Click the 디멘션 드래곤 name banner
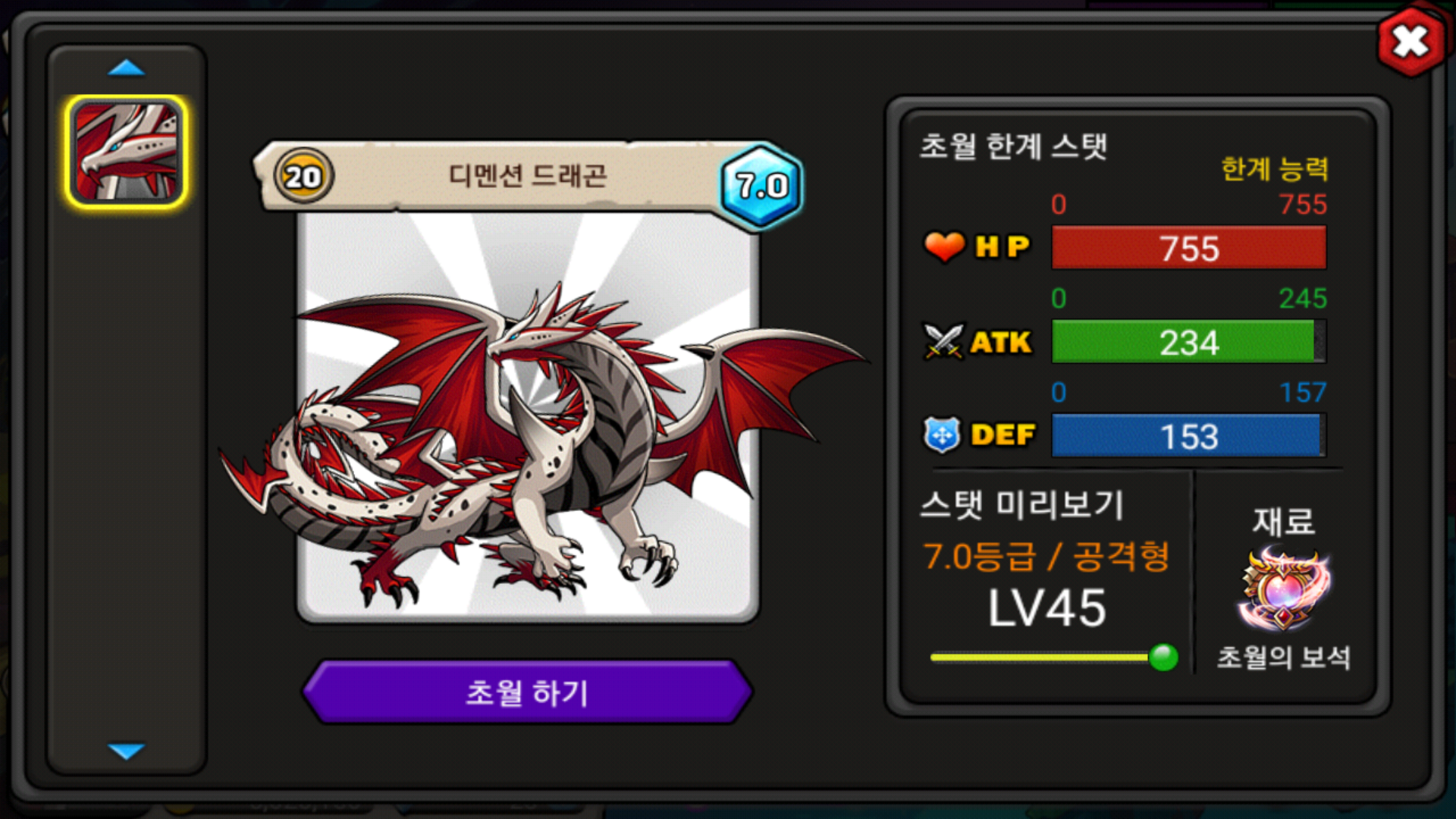This screenshot has height=819, width=1456. 527,176
